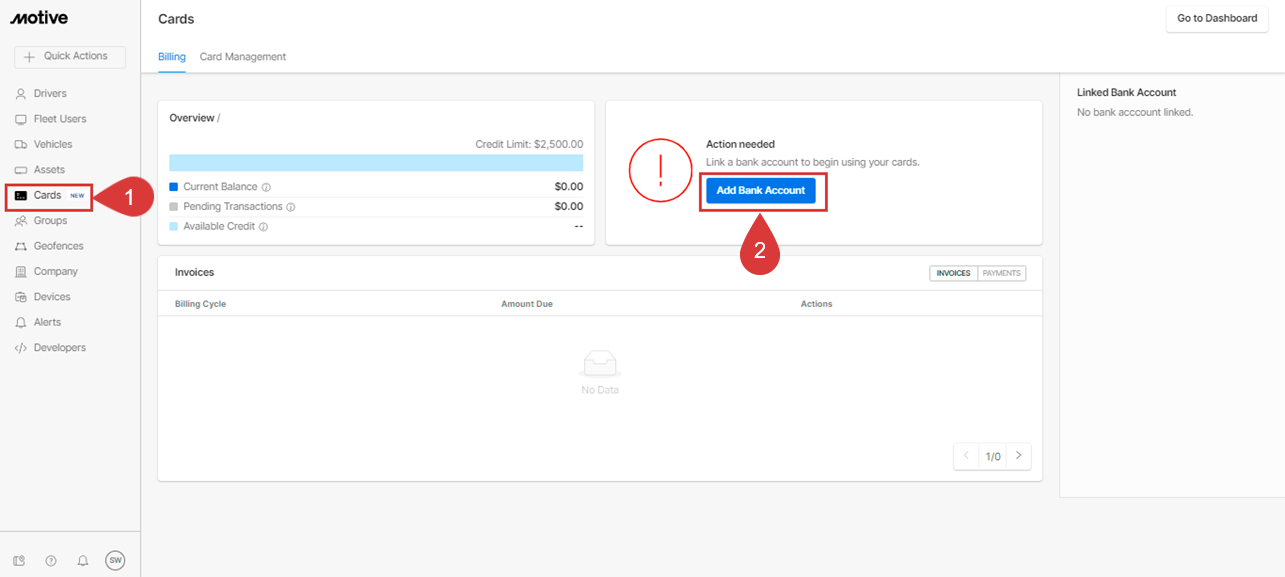The height and width of the screenshot is (577, 1285).
Task: Open the SW user profile avatar
Action: click(x=115, y=561)
